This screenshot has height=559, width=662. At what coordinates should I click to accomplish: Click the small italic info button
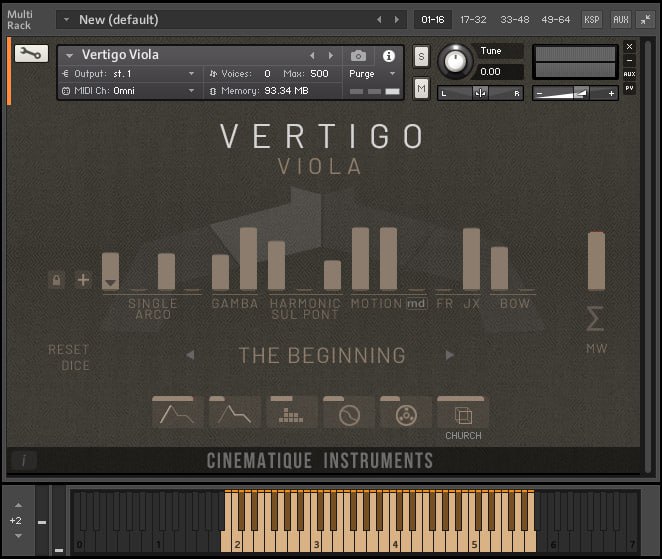pos(24,460)
